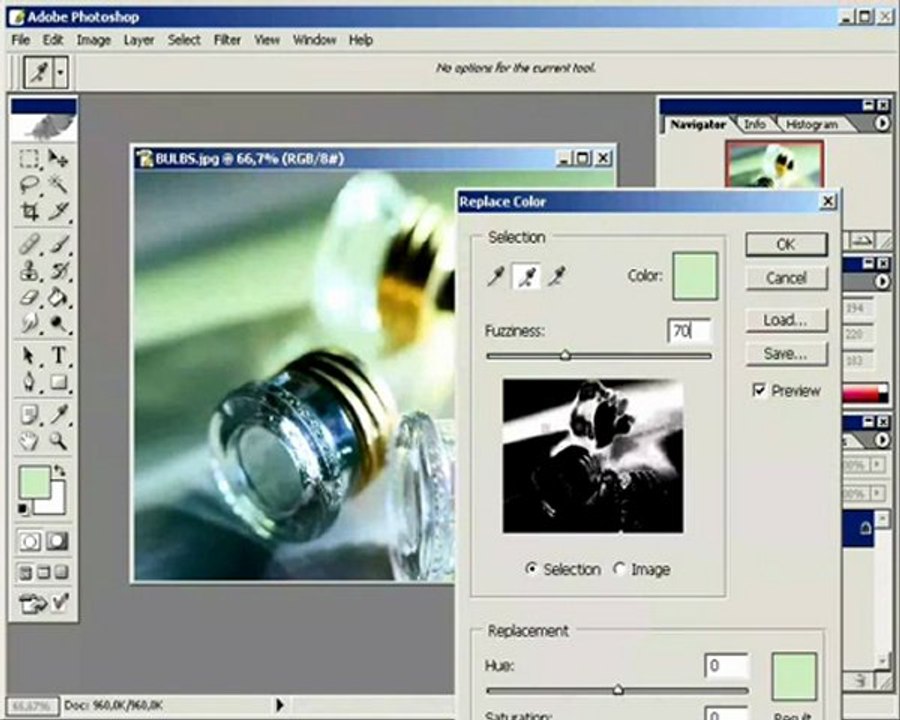The width and height of the screenshot is (900, 720).
Task: Select the Eyedropper tool in toolbox
Action: tap(58, 415)
